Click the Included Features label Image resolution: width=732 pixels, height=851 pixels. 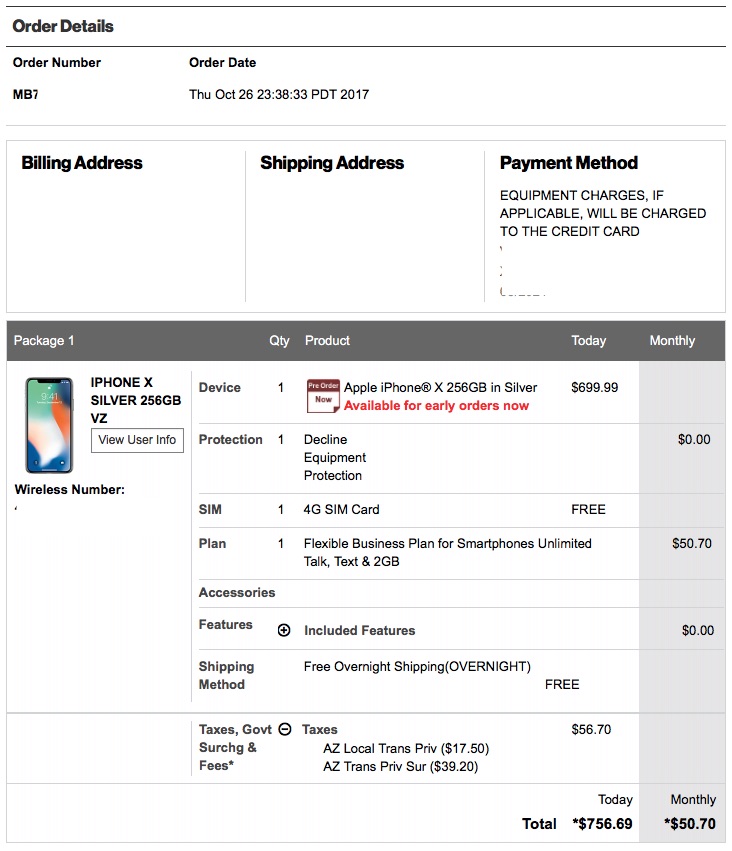click(x=359, y=630)
